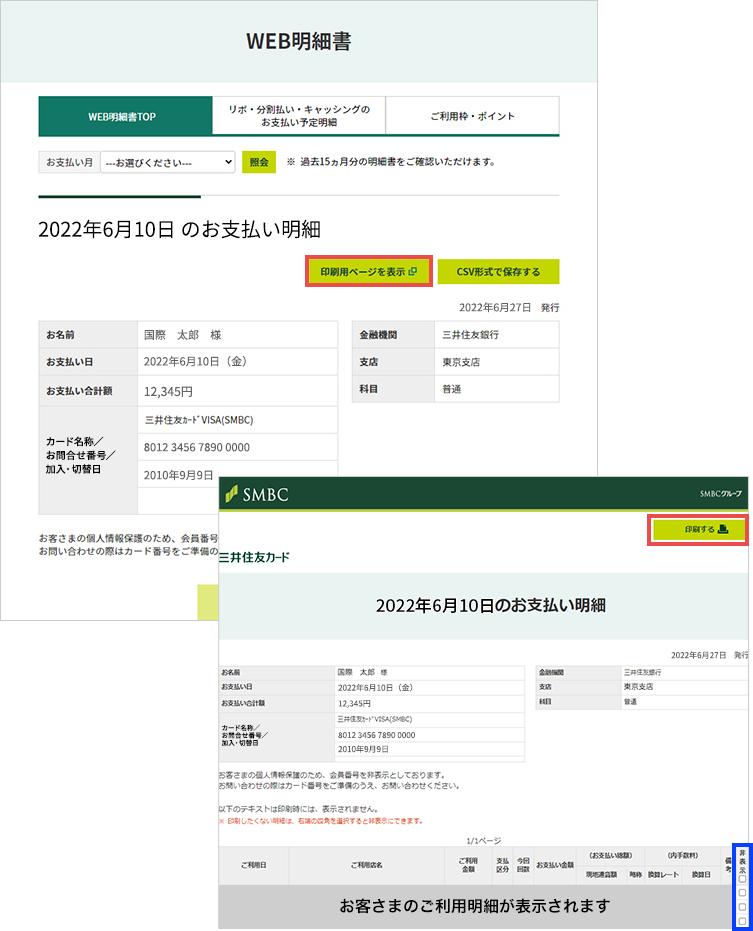Click 普通 in the 科目 row

tap(451, 389)
